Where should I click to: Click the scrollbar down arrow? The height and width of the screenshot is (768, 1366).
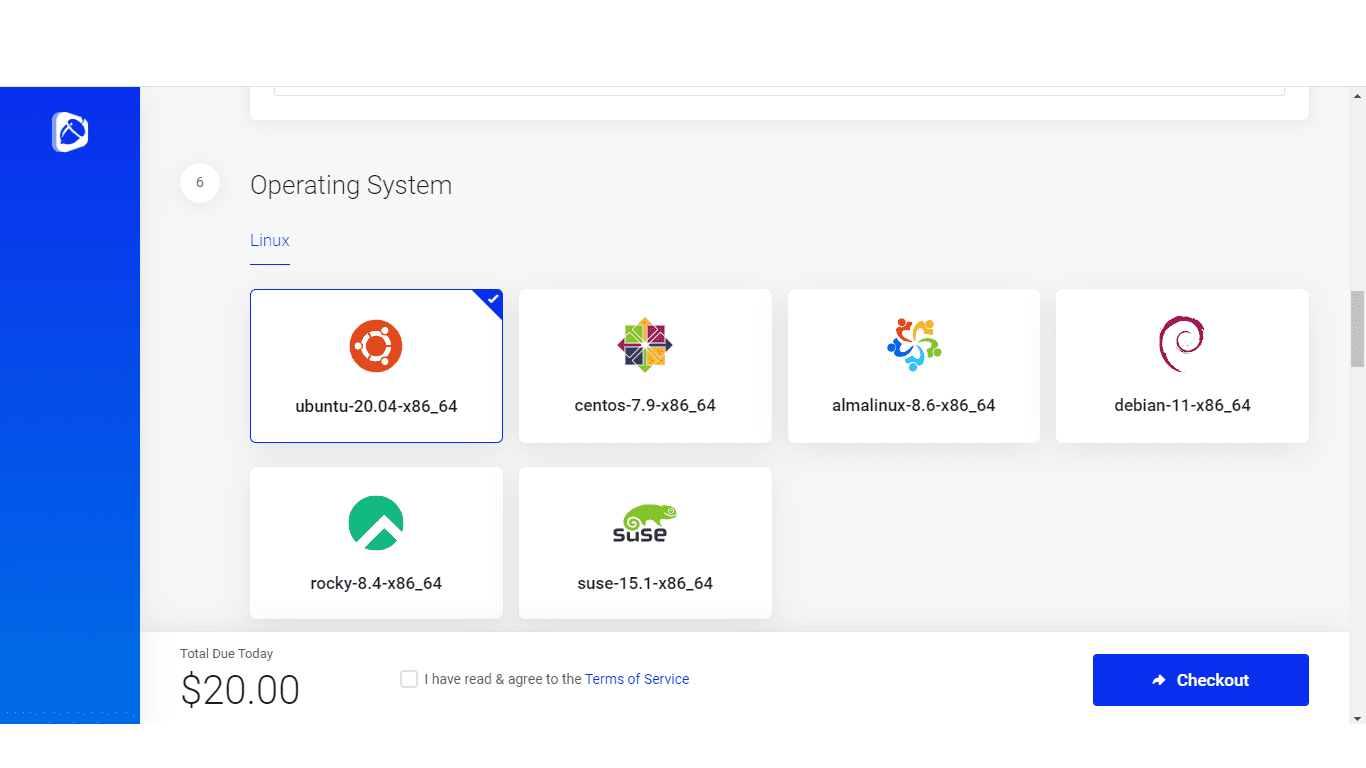click(1357, 718)
